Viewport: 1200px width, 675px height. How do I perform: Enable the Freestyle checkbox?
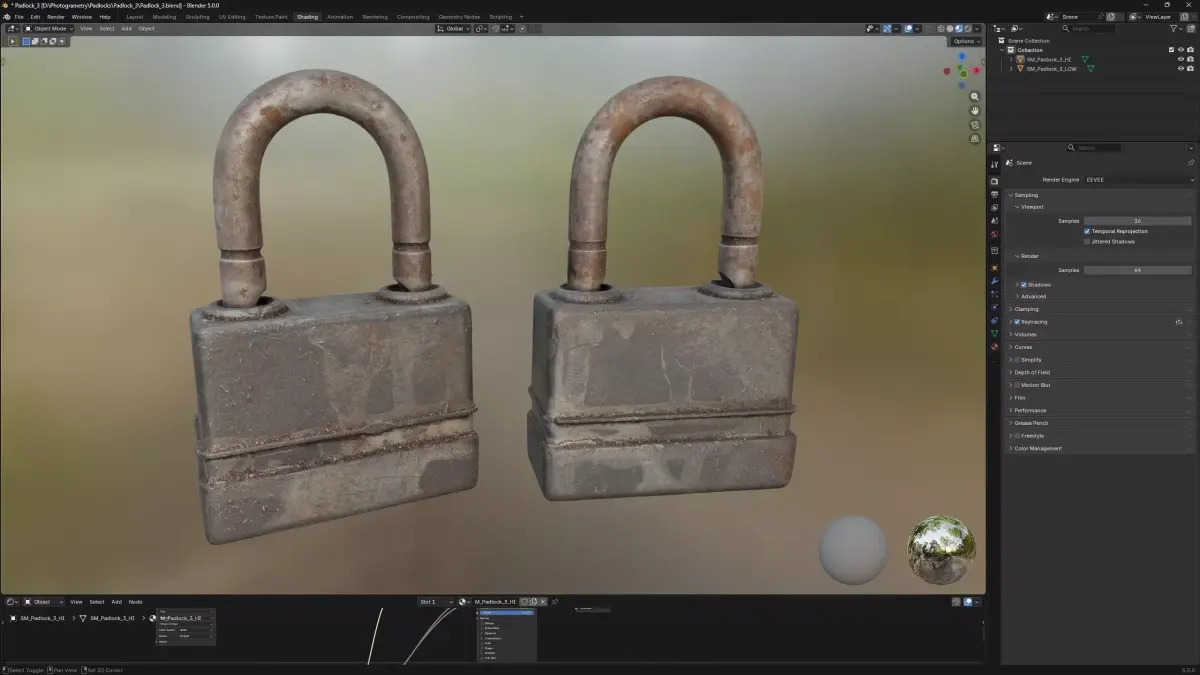tap(1017, 436)
